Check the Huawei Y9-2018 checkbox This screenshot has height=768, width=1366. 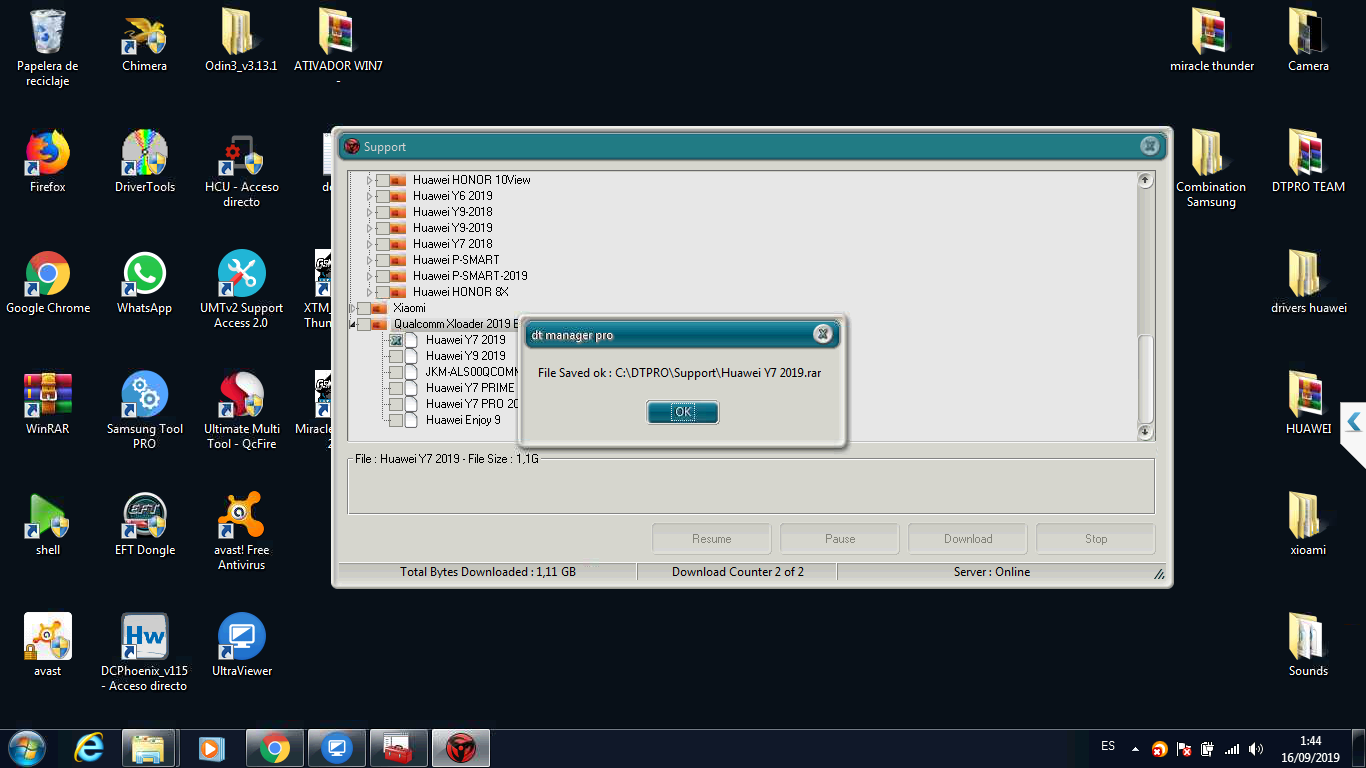[x=383, y=212]
